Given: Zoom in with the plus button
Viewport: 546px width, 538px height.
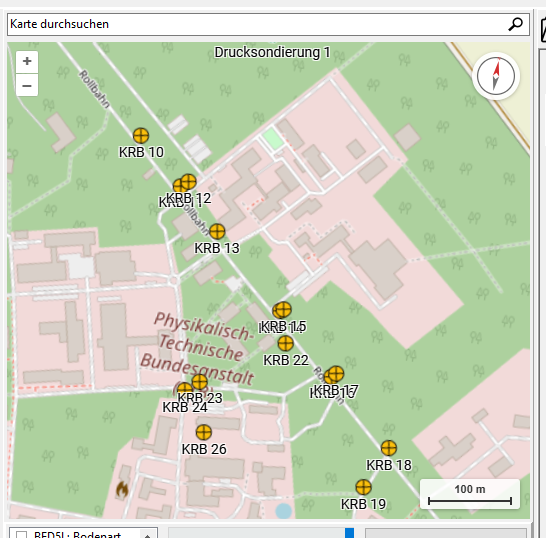Looking at the screenshot, I should point(27,62).
